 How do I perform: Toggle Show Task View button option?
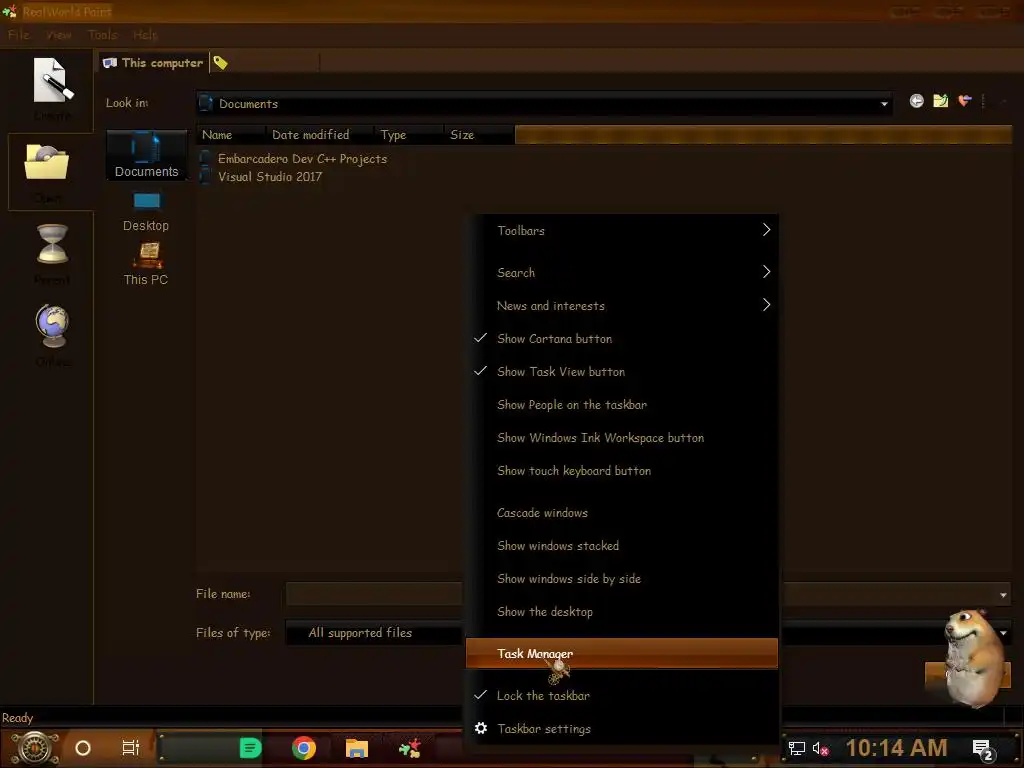(x=622, y=372)
